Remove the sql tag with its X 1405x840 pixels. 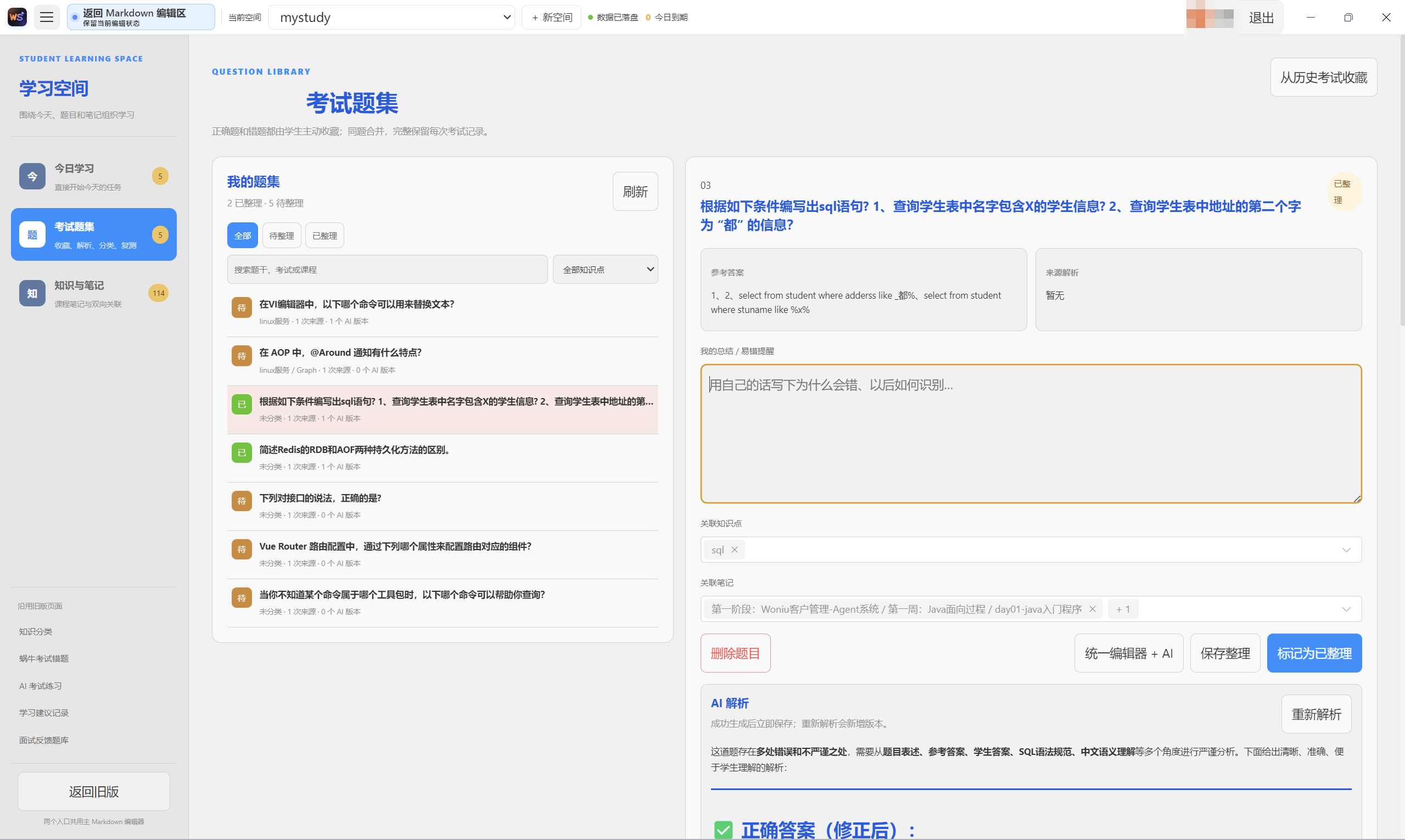[x=734, y=550]
